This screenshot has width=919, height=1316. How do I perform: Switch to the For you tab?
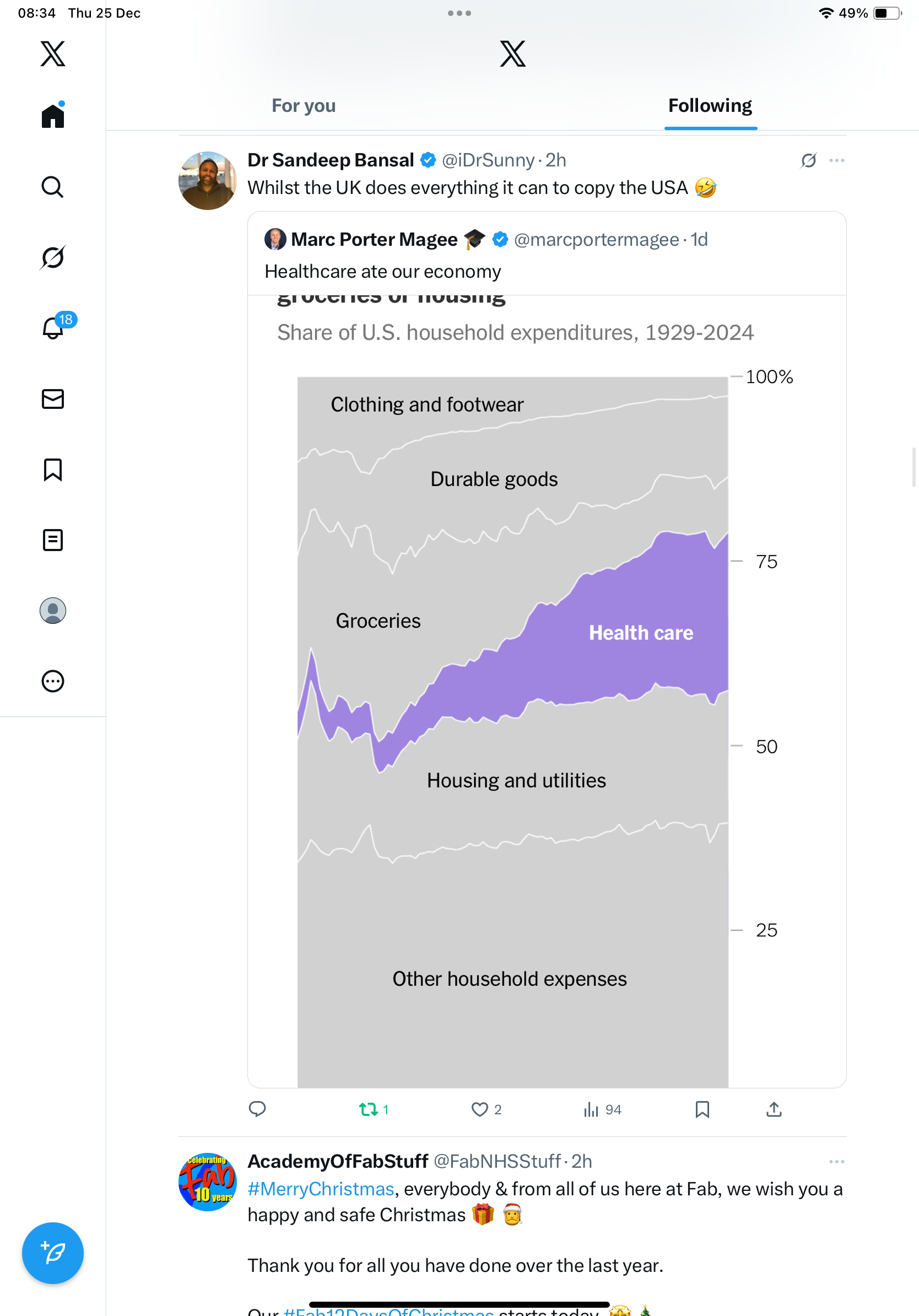[304, 106]
